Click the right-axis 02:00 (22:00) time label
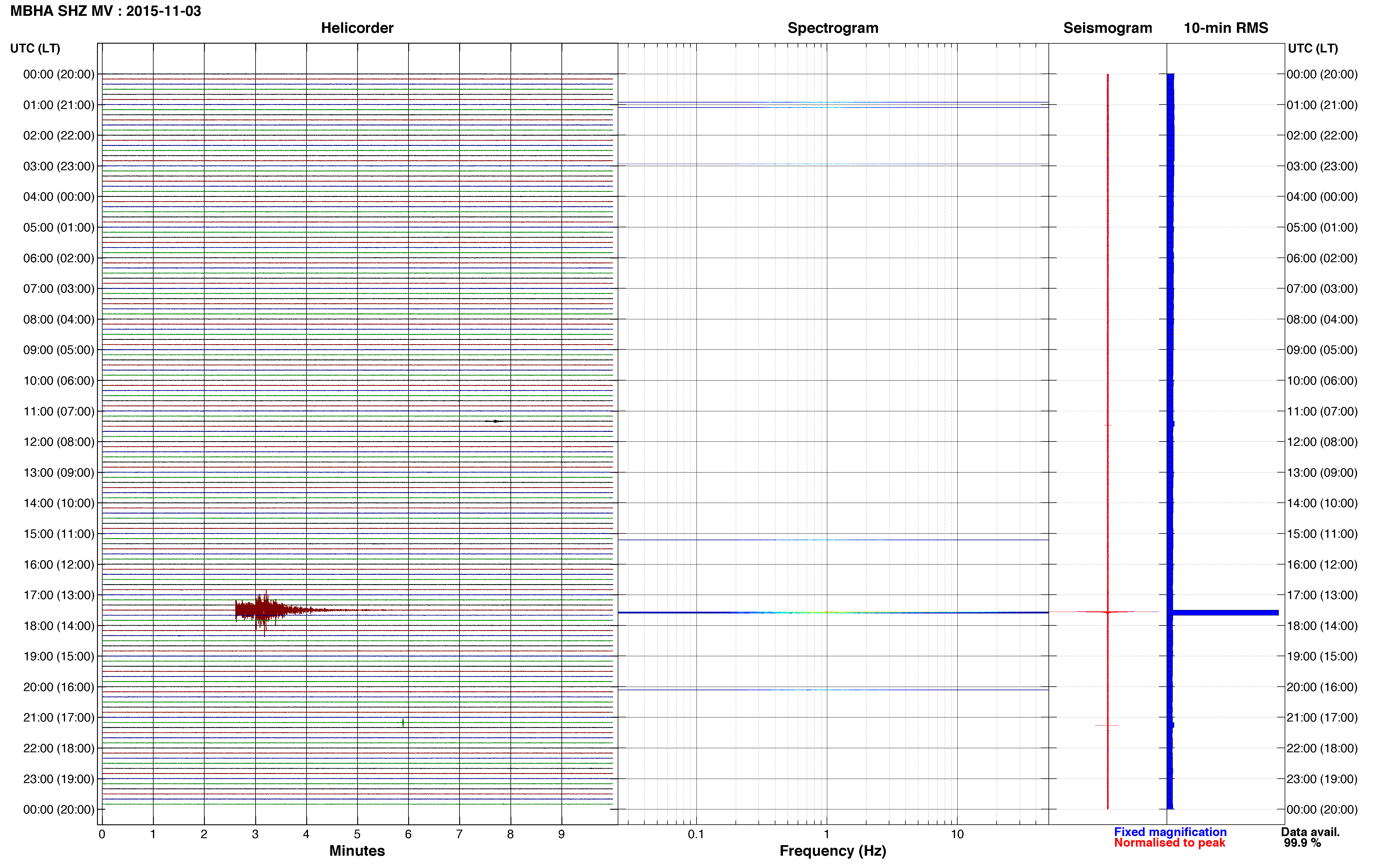The width and height of the screenshot is (1389, 868). pos(1322,136)
